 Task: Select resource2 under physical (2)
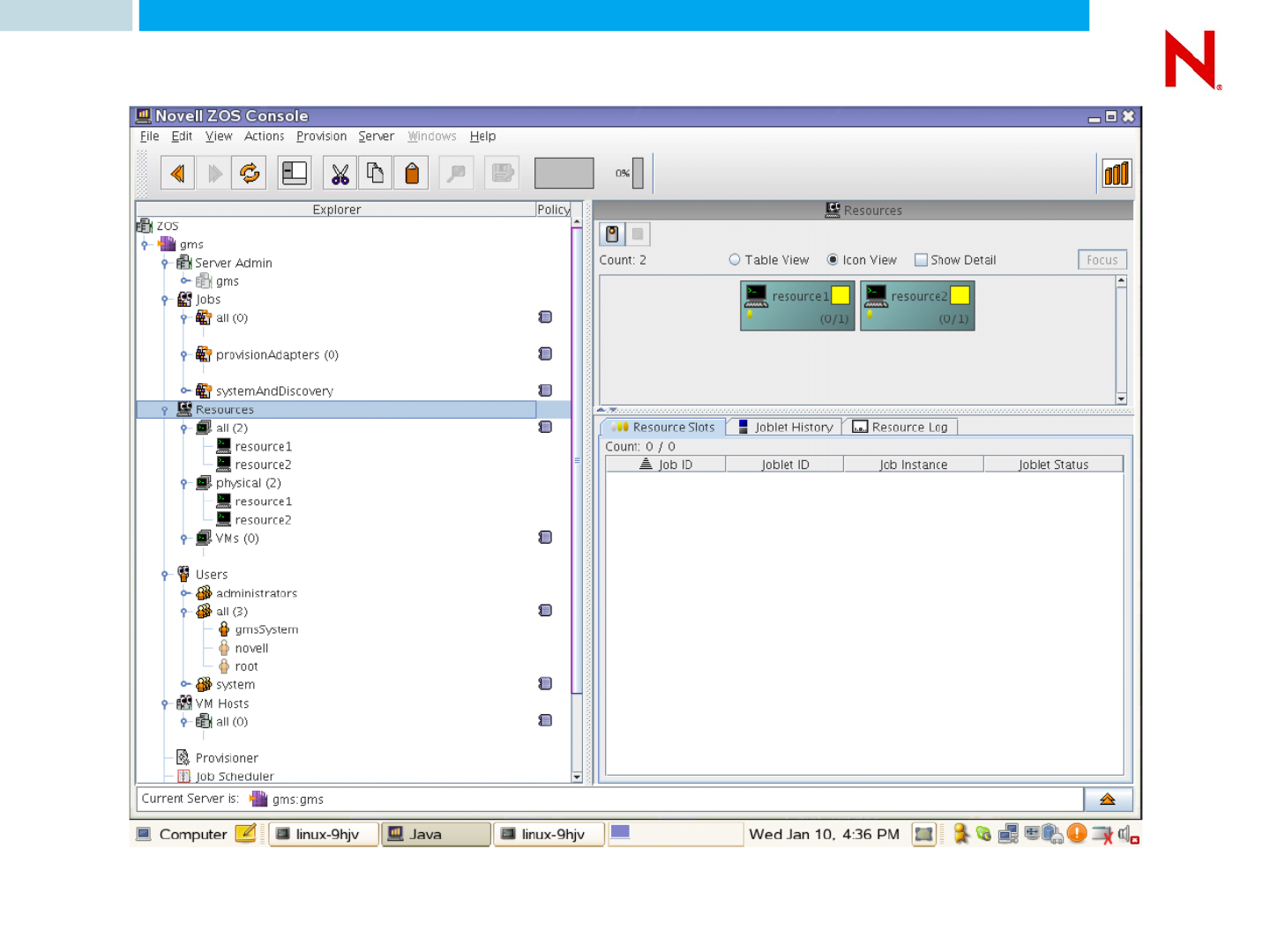[x=263, y=520]
